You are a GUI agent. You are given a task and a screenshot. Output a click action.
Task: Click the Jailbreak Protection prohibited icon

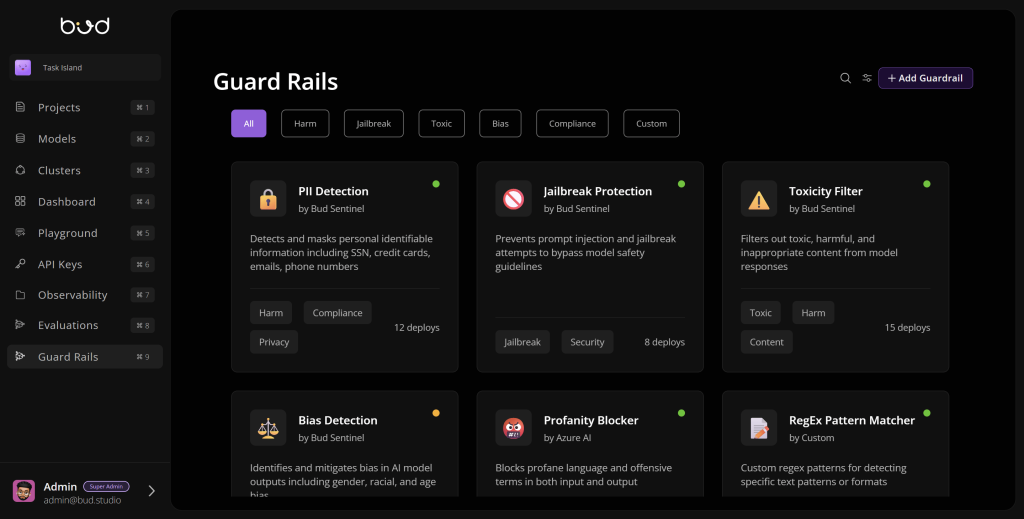coord(513,199)
